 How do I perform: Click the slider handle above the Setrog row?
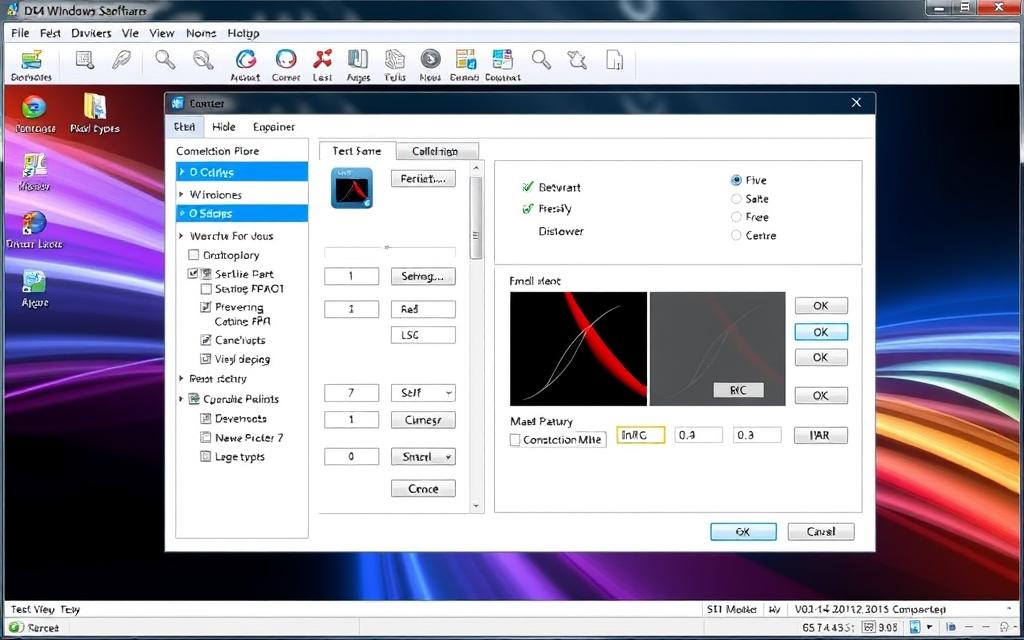[x=387, y=248]
